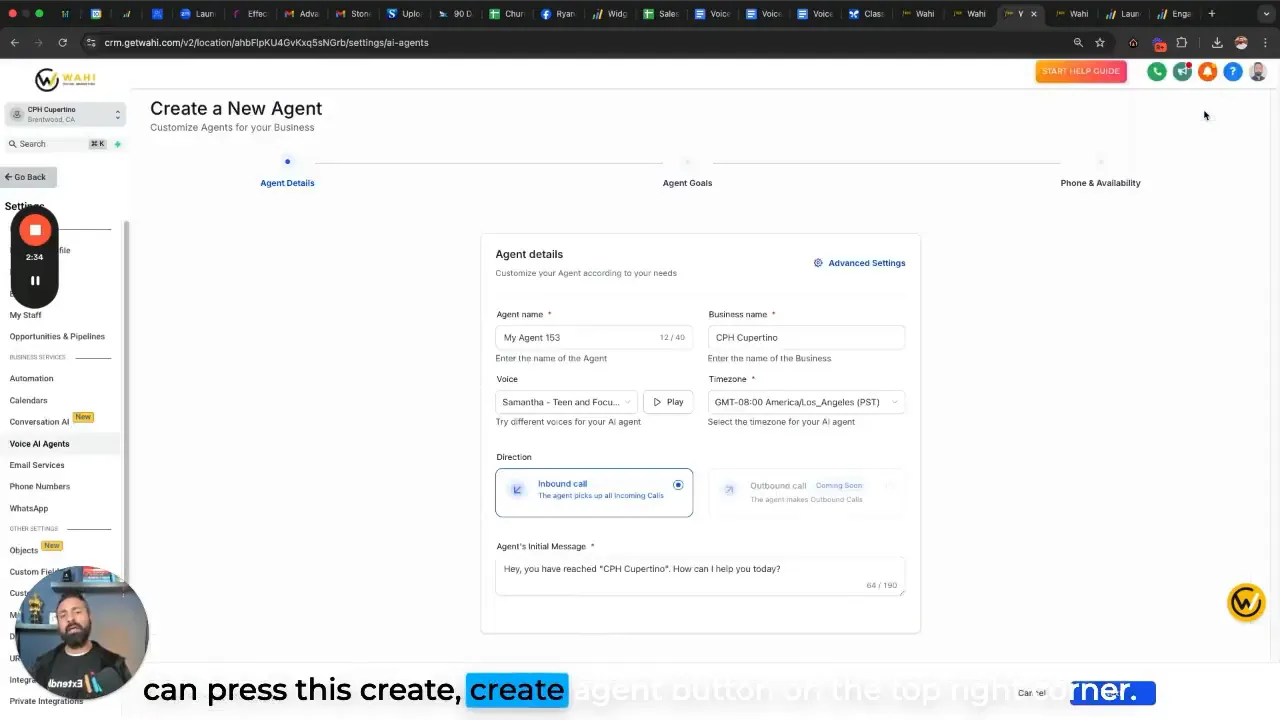Click the zoom magnifier icon in address bar

[1078, 43]
